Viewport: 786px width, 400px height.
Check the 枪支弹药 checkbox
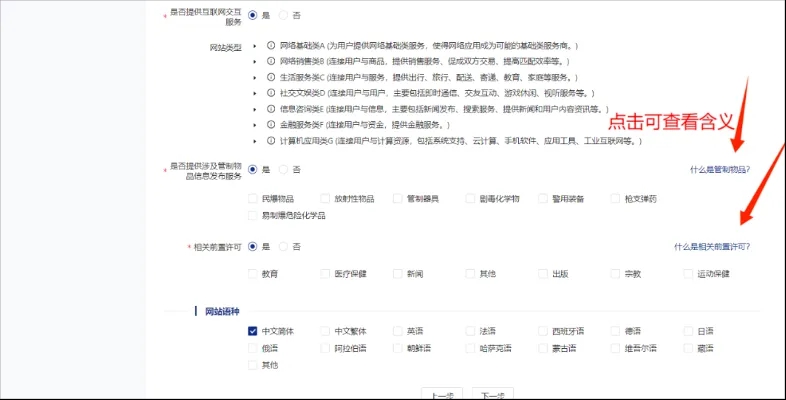(x=614, y=199)
